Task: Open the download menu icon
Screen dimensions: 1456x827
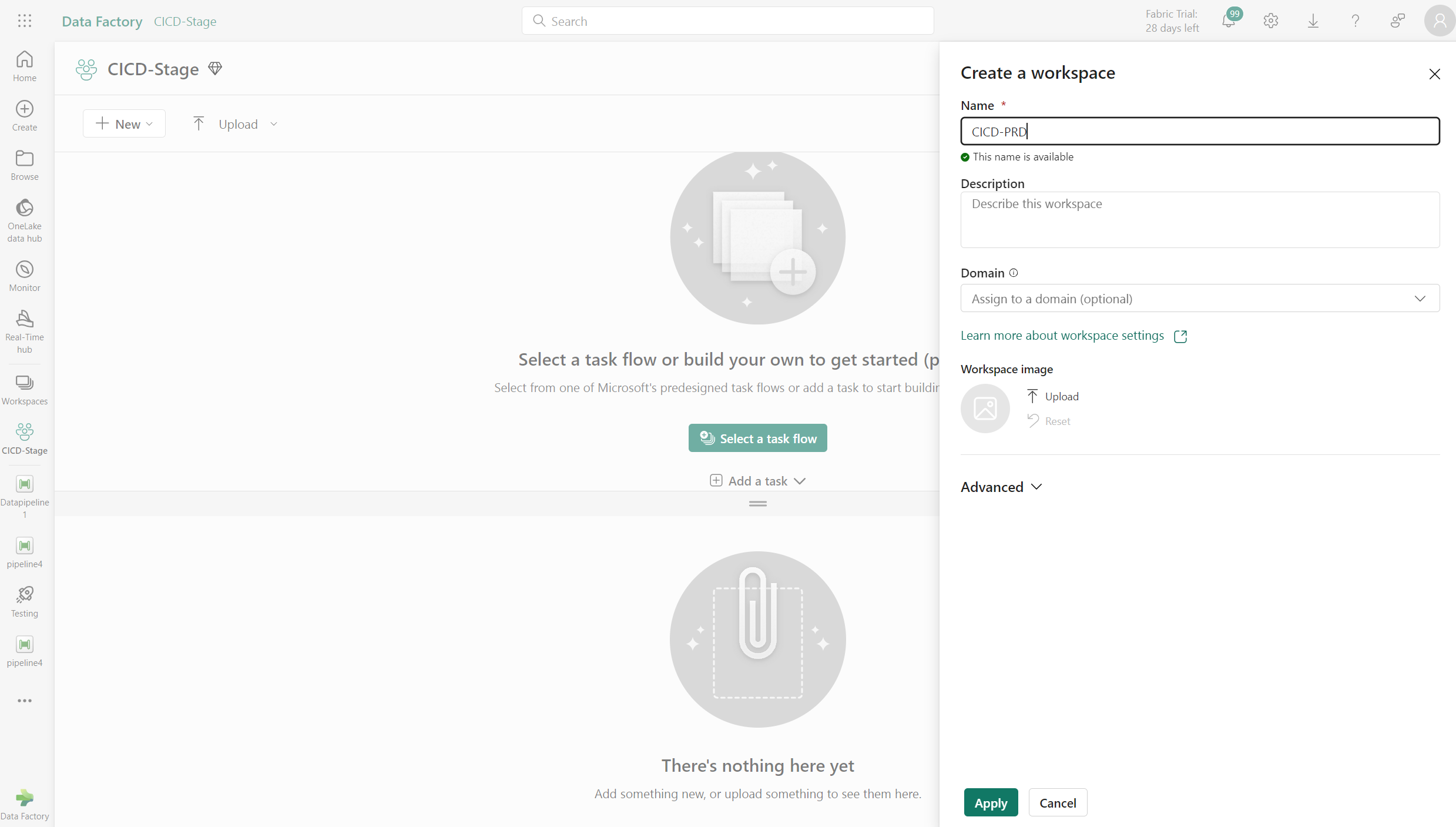Action: (1313, 21)
